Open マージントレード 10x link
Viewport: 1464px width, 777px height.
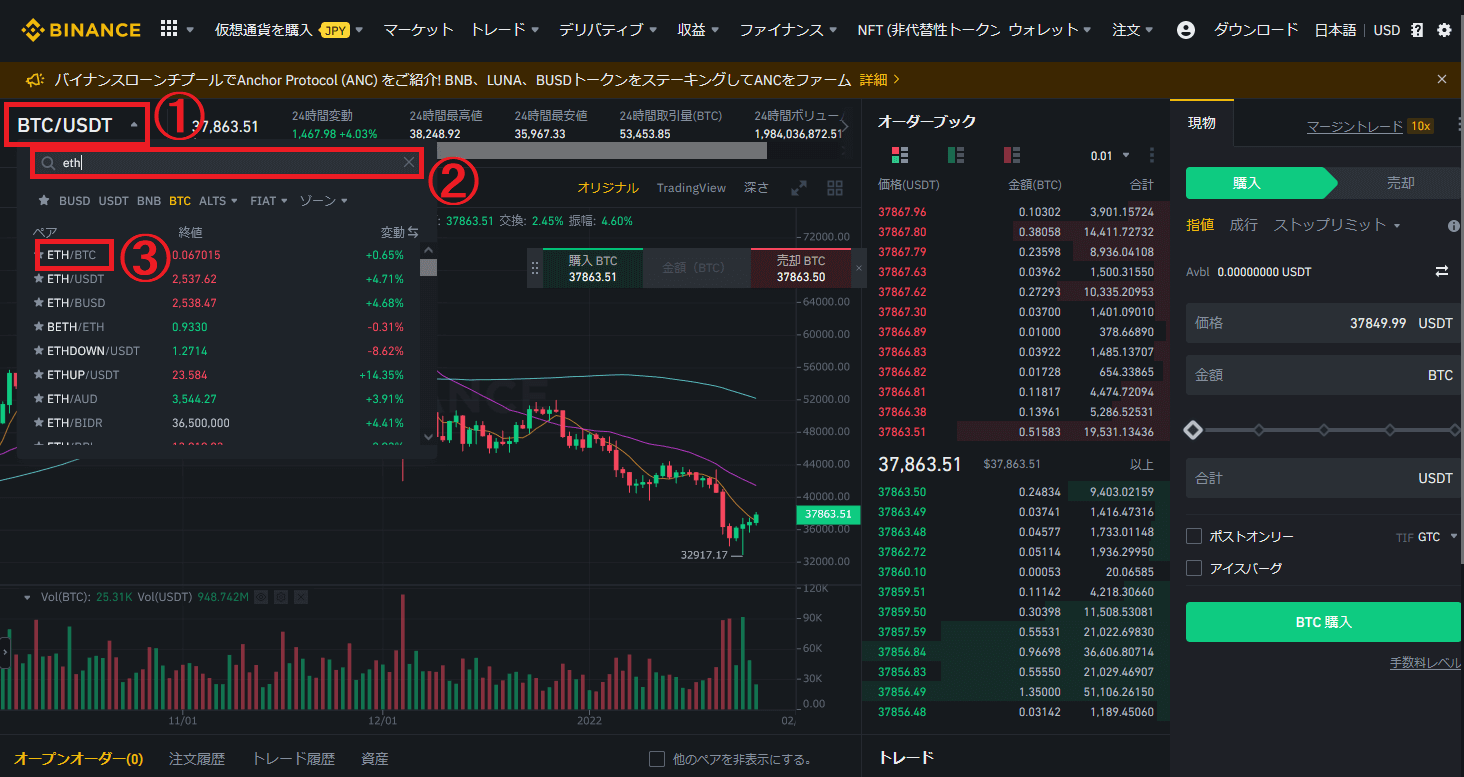tap(1370, 126)
